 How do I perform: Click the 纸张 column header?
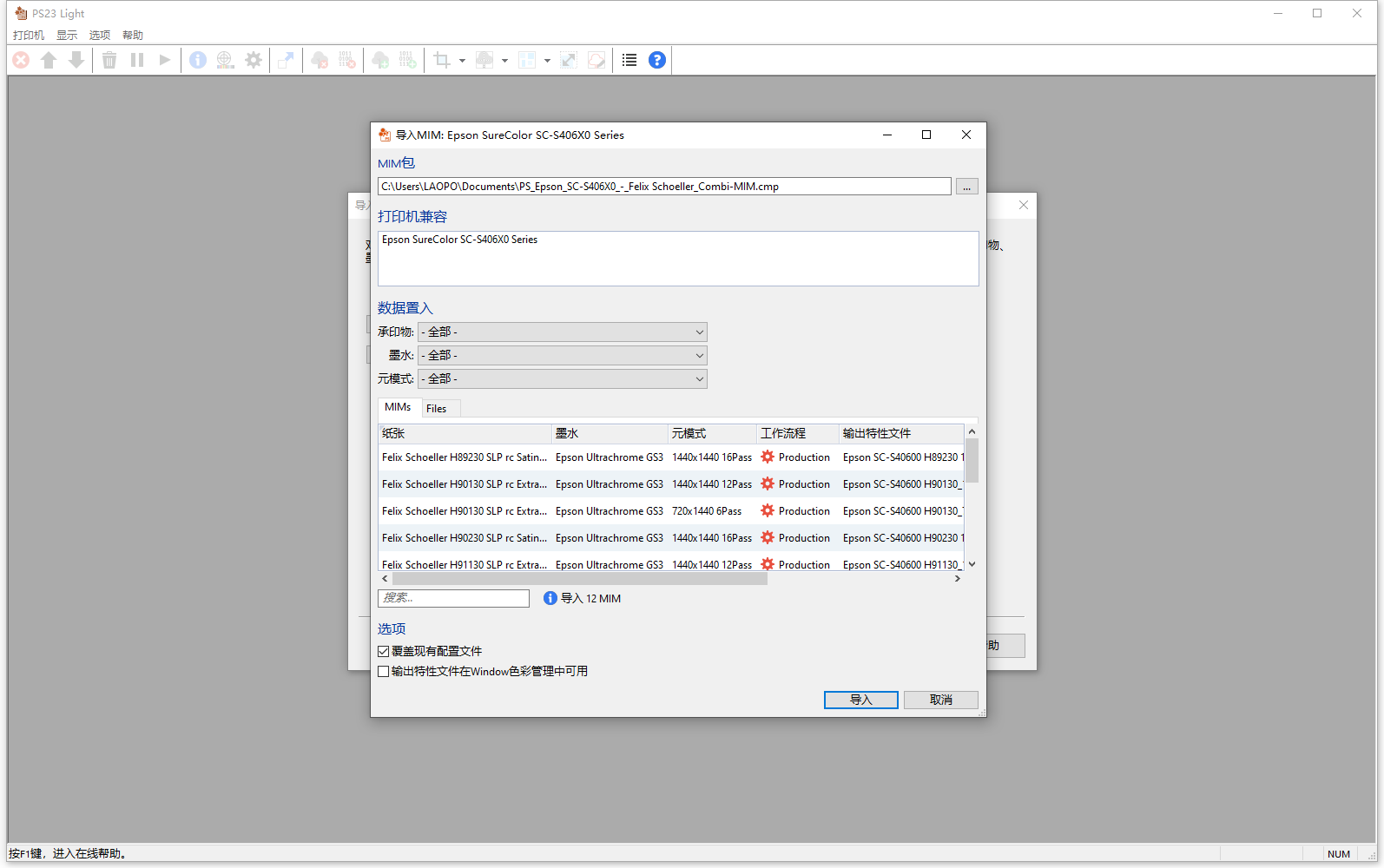pyautogui.click(x=465, y=433)
